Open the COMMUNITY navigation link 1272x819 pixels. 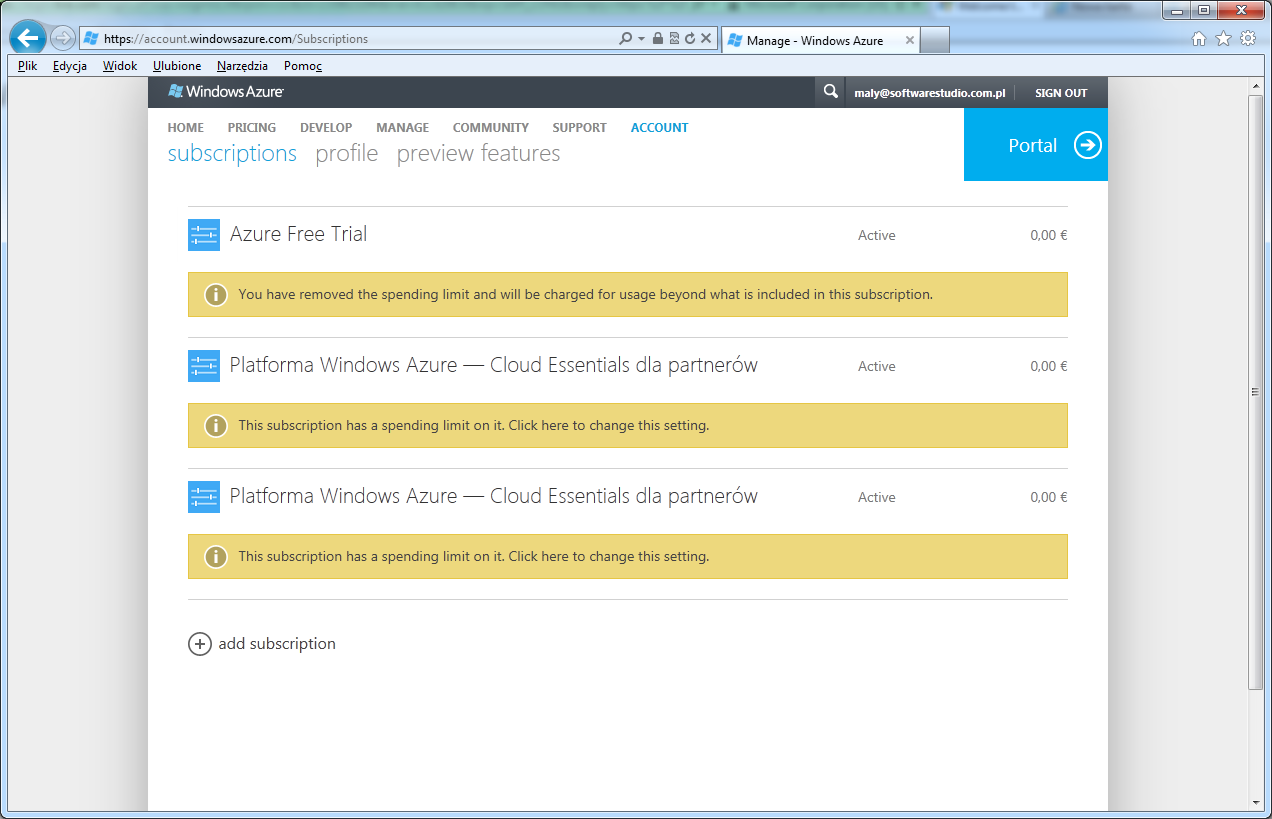pyautogui.click(x=491, y=128)
